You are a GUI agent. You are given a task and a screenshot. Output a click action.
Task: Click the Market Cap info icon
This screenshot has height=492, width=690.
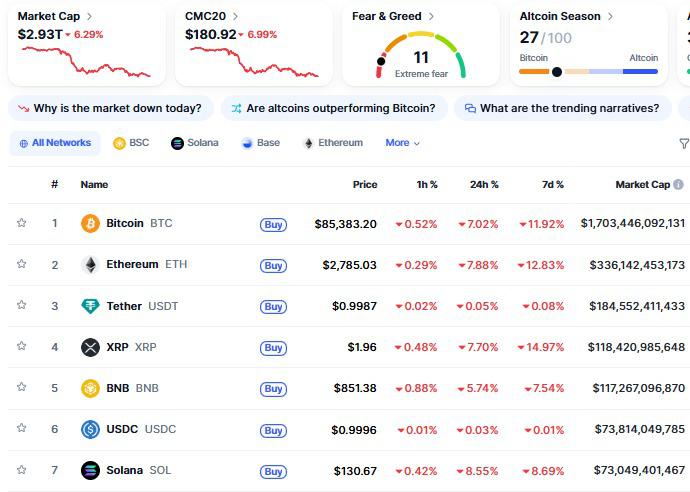[678, 185]
